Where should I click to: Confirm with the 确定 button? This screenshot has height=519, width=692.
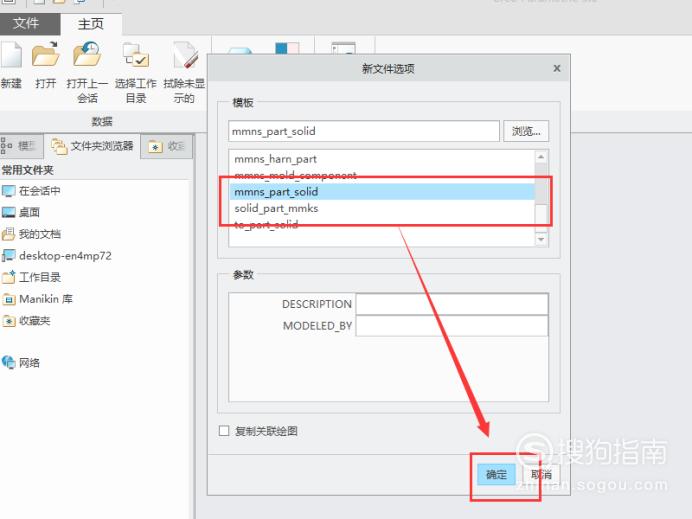(496, 474)
